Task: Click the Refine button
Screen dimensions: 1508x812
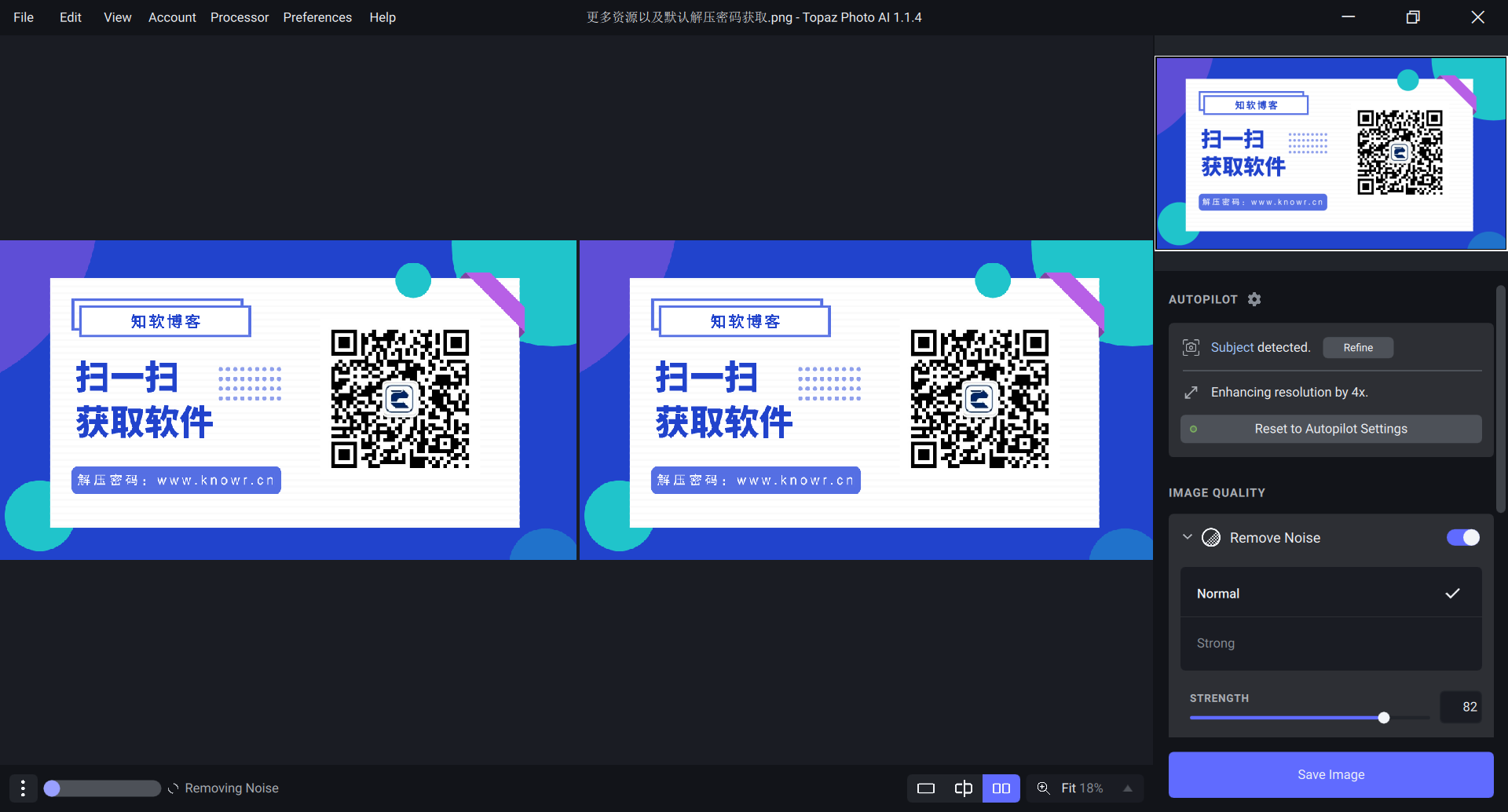Action: [1358, 347]
